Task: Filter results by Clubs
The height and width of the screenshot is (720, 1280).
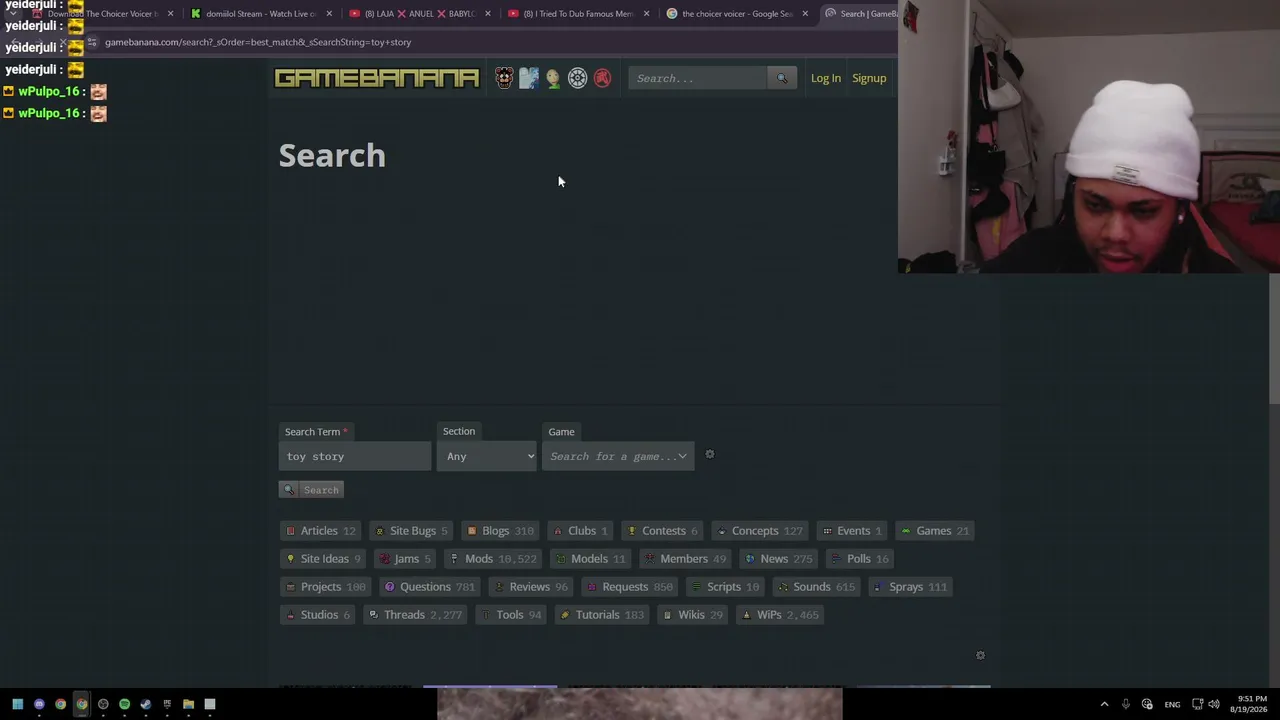Action: click(x=581, y=531)
